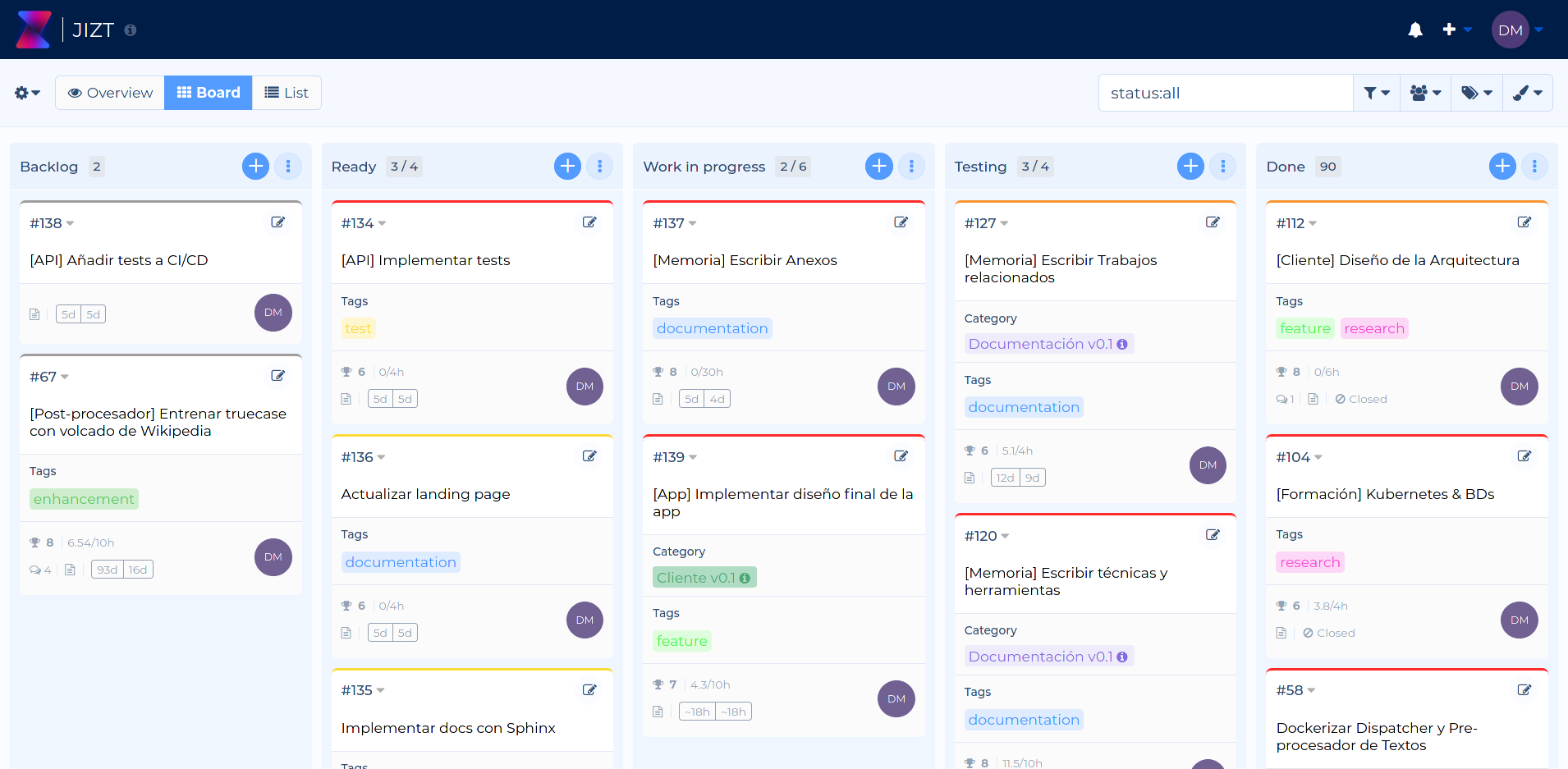1568x769 pixels.
Task: Edit issue #134 via pencil icon
Action: [x=589, y=222]
